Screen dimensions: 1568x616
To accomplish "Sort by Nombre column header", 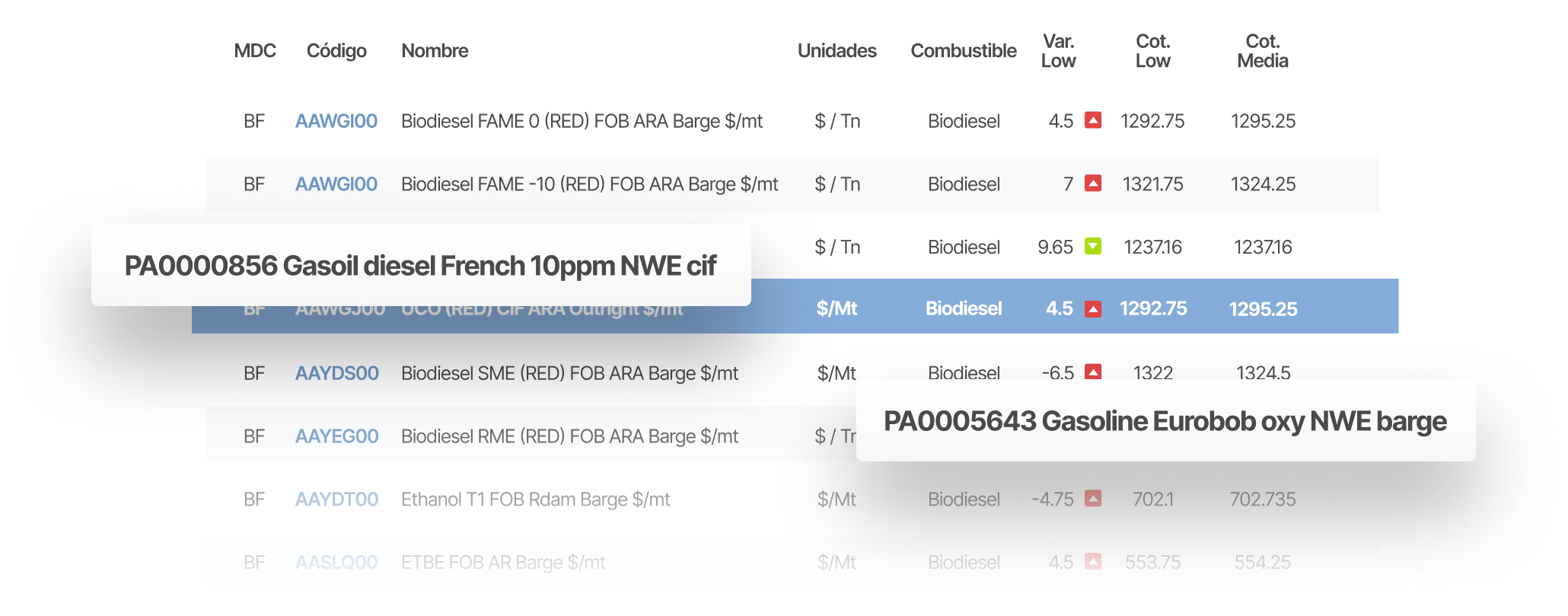I will pos(435,51).
